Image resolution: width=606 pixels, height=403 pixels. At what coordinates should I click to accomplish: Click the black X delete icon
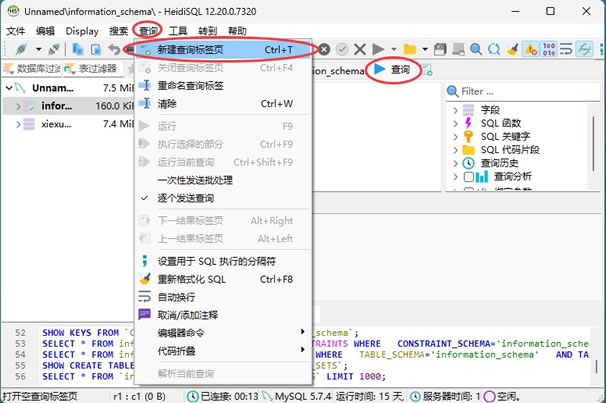tap(360, 49)
